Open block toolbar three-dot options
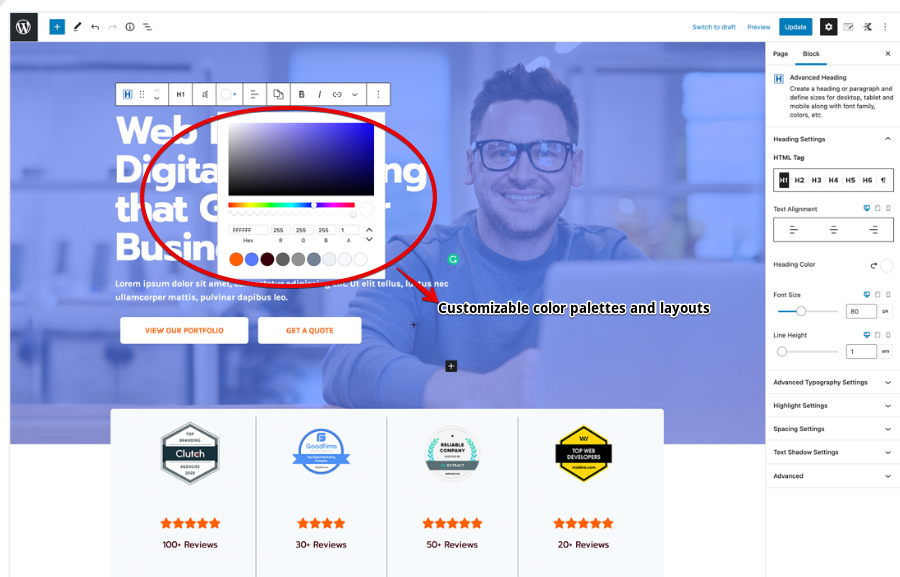 click(x=378, y=94)
